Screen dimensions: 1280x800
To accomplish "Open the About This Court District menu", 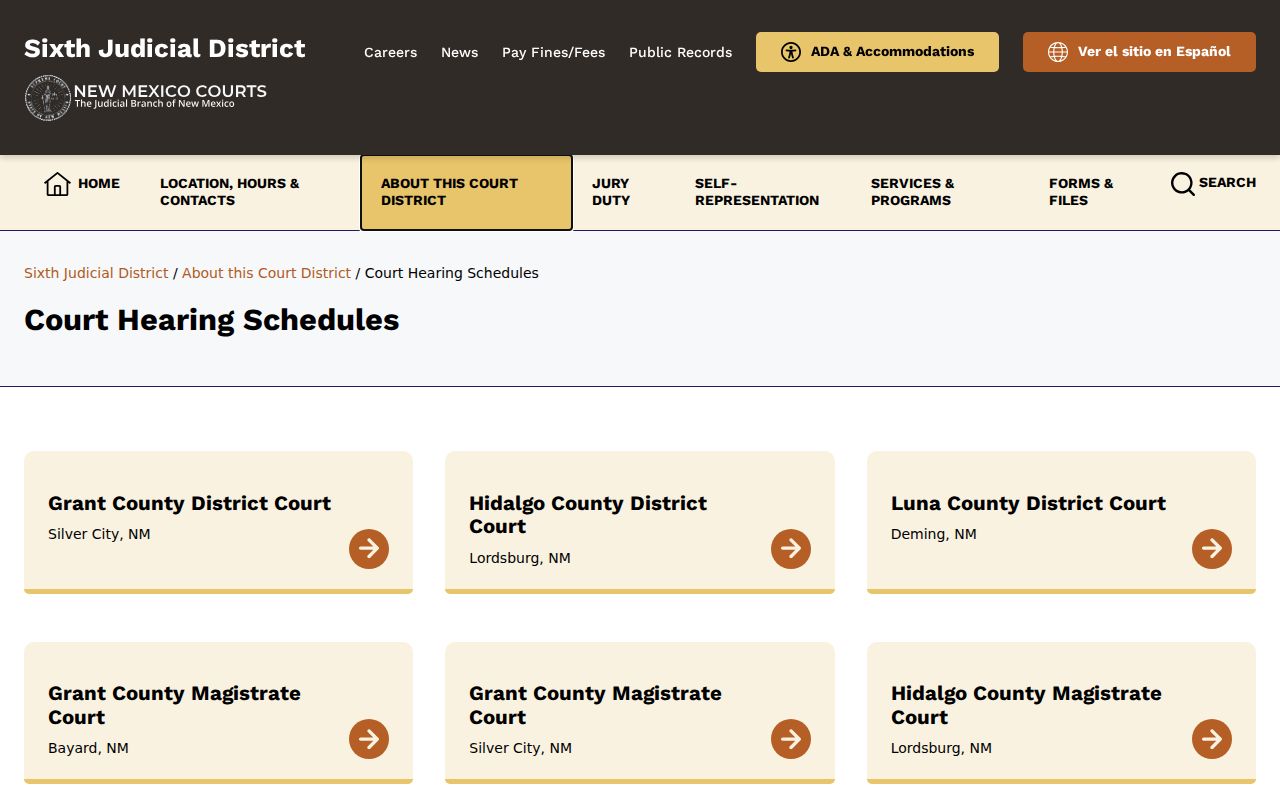I will pyautogui.click(x=466, y=192).
